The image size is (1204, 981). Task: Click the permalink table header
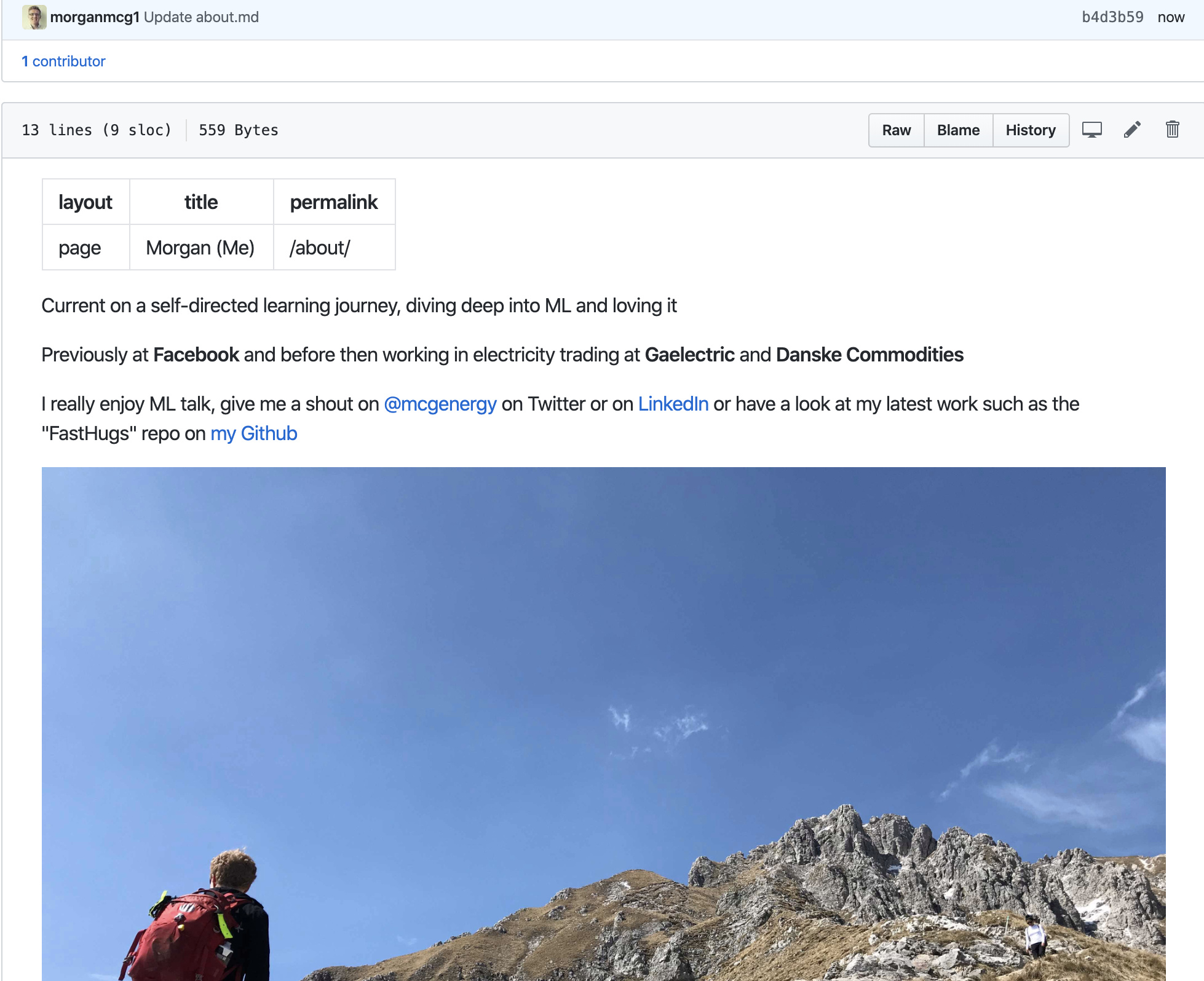(x=334, y=202)
